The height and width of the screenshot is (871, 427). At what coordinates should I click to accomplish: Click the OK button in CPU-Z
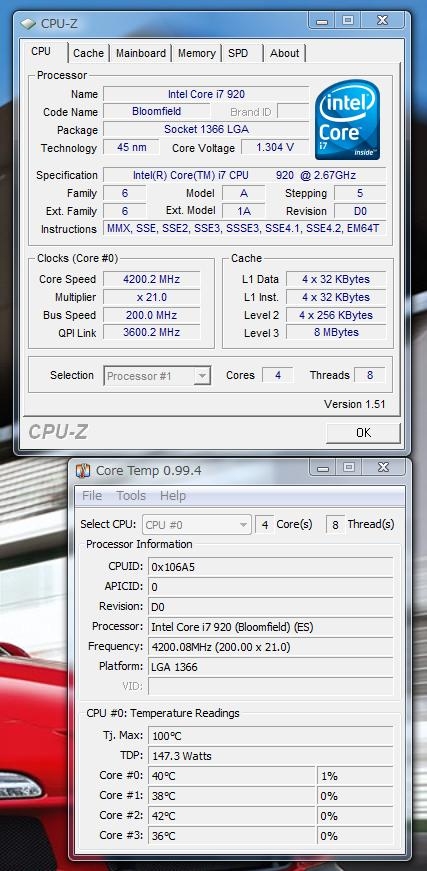tap(363, 433)
